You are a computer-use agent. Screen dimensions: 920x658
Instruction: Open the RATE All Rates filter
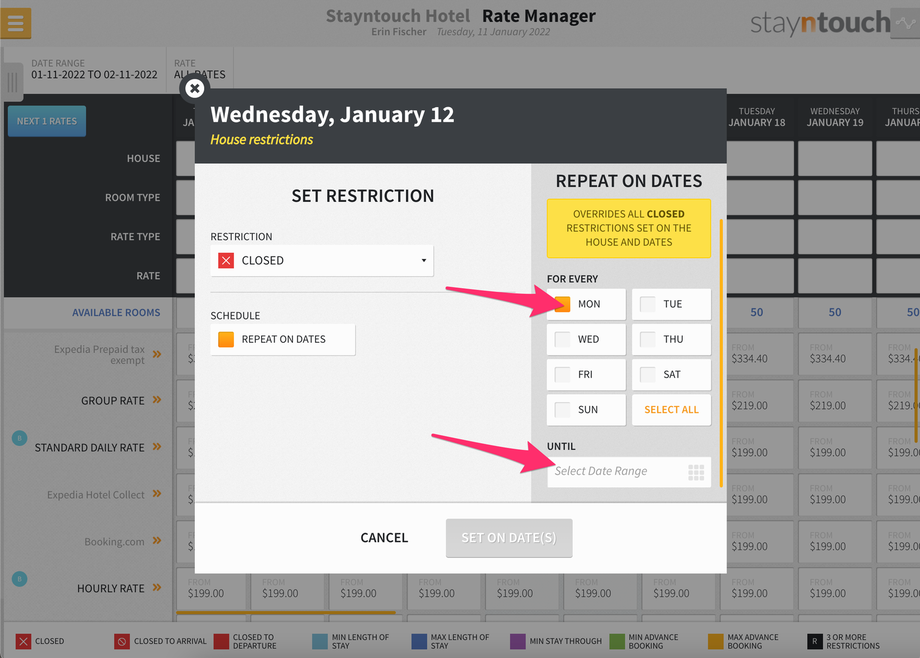[199, 69]
